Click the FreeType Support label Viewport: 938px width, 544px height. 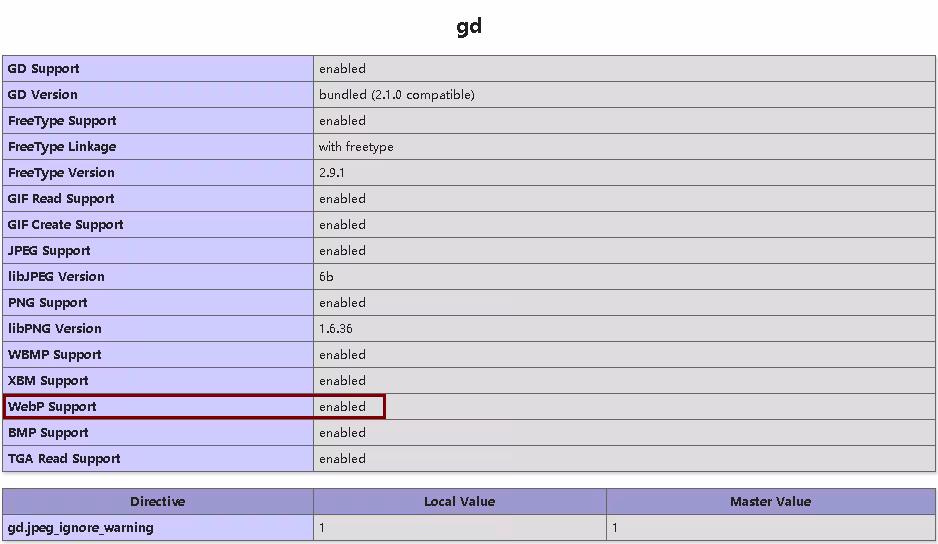point(62,121)
